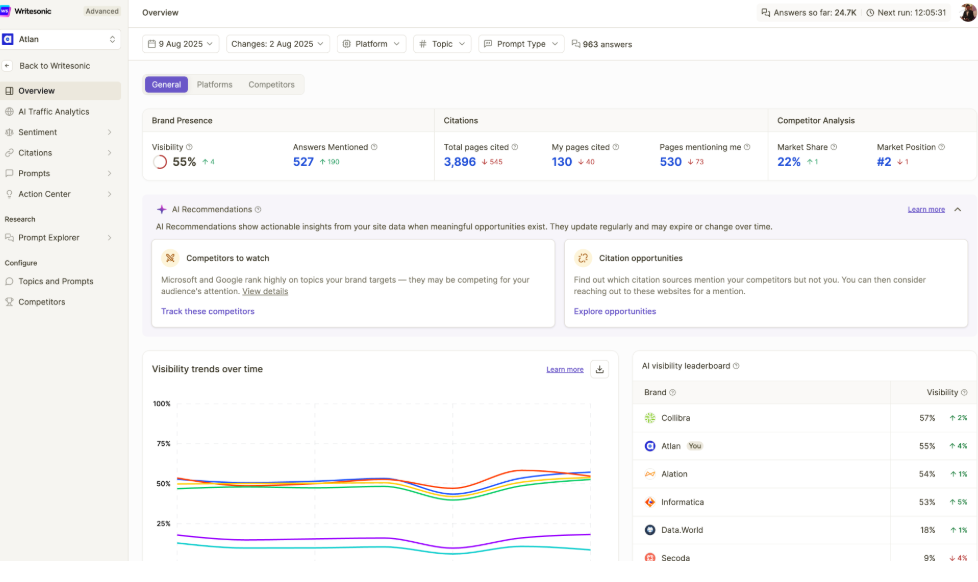The height and width of the screenshot is (582, 978).
Task: Click the sparkle icon beside AI Recommendations
Action: tap(162, 210)
